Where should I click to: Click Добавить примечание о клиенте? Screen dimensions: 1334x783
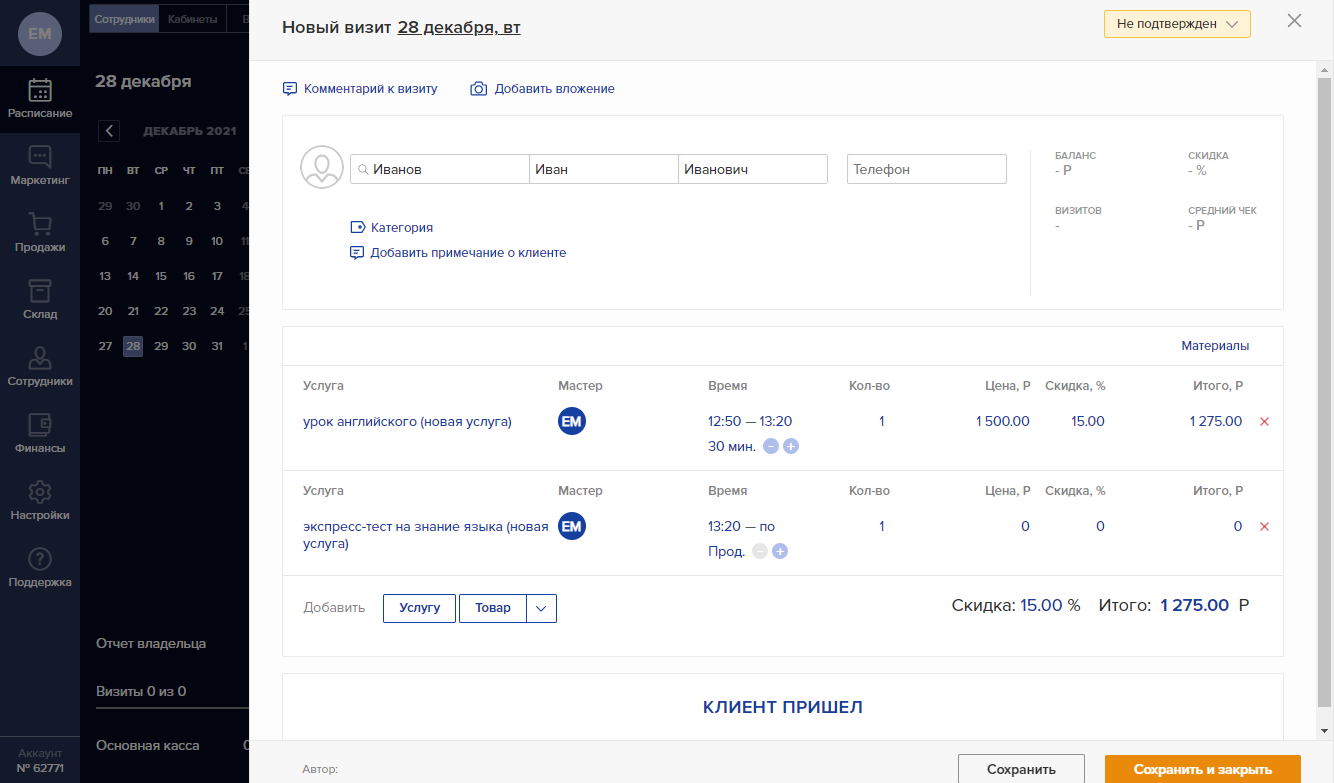458,253
